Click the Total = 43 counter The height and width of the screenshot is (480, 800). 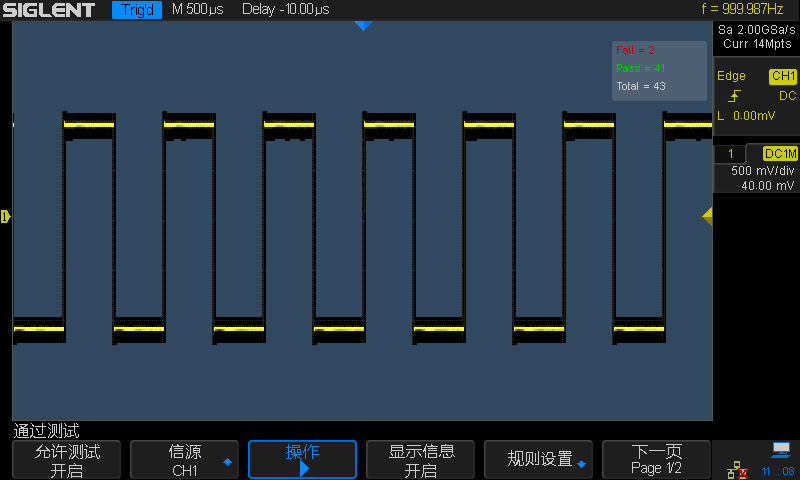coord(641,86)
